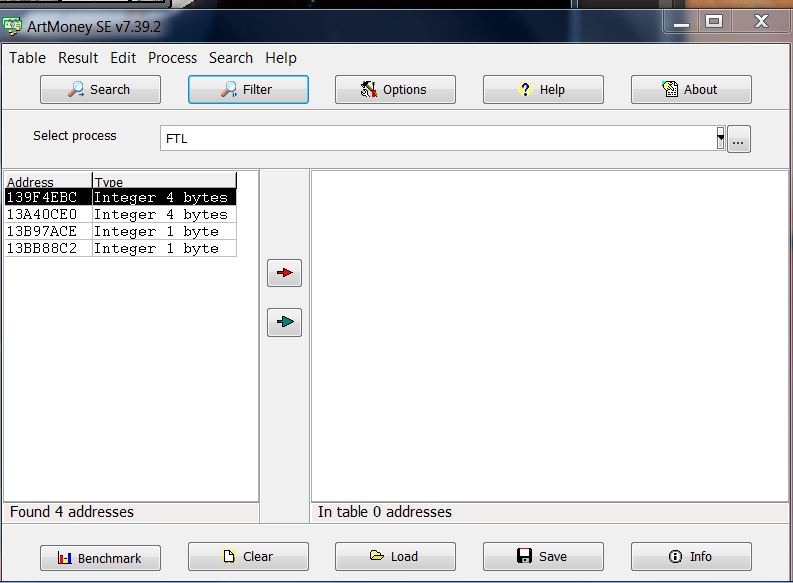Open the Result menu
Image resolution: width=793 pixels, height=583 pixels.
tap(78, 58)
